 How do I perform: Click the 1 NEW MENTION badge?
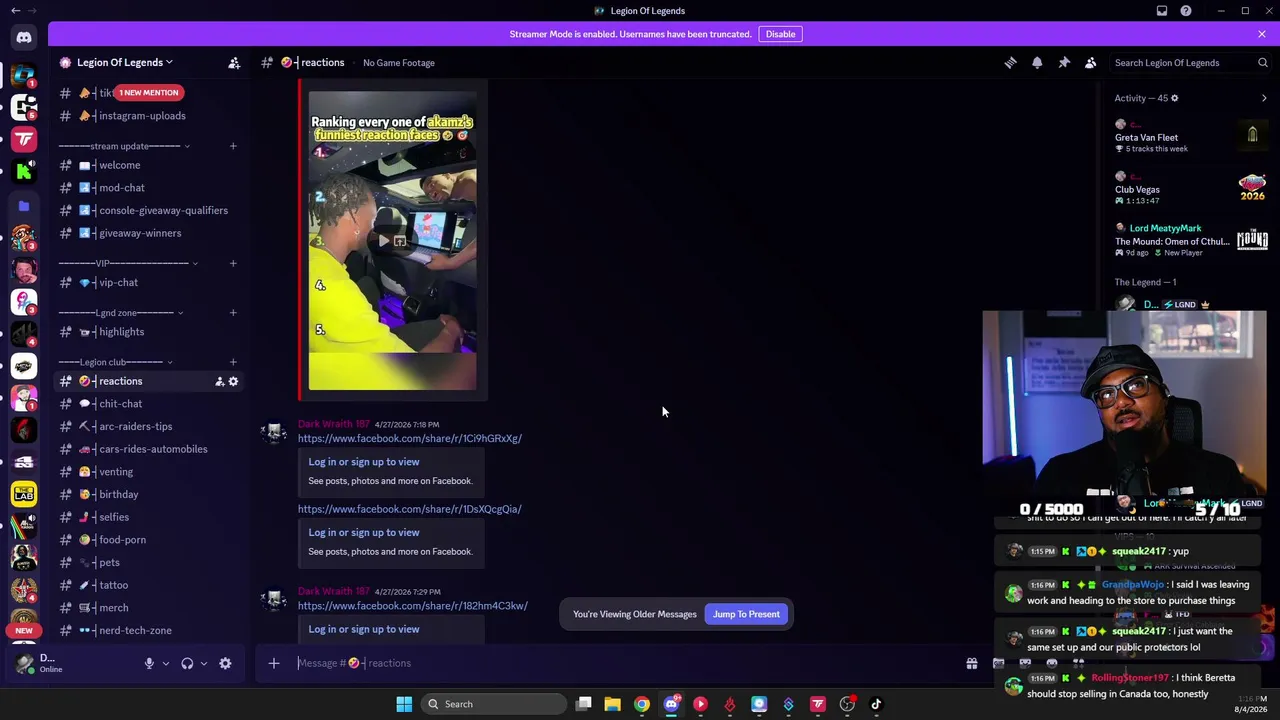click(149, 93)
